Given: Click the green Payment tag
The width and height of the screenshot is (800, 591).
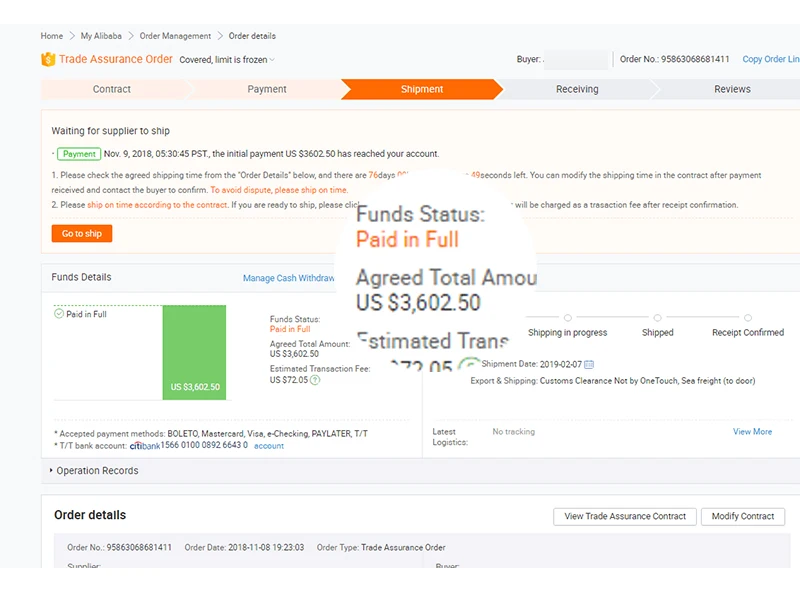Looking at the screenshot, I should [79, 154].
